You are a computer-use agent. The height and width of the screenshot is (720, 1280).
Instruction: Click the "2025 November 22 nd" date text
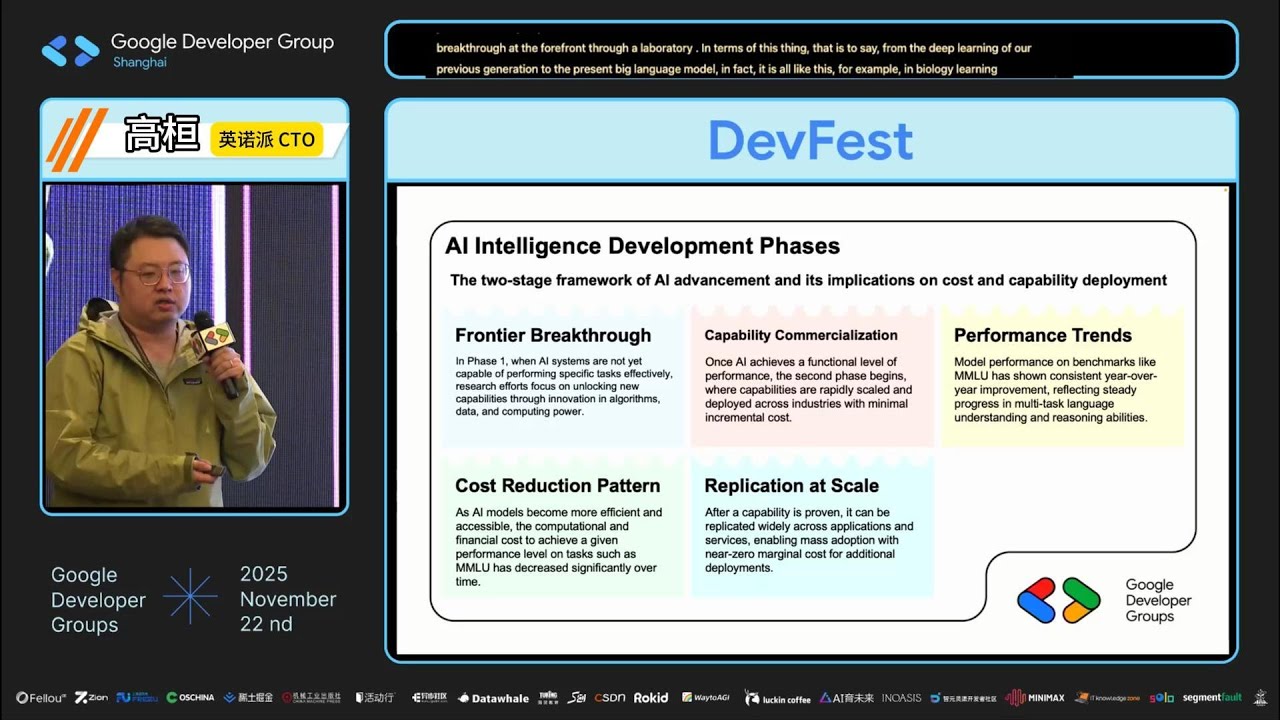tap(288, 599)
